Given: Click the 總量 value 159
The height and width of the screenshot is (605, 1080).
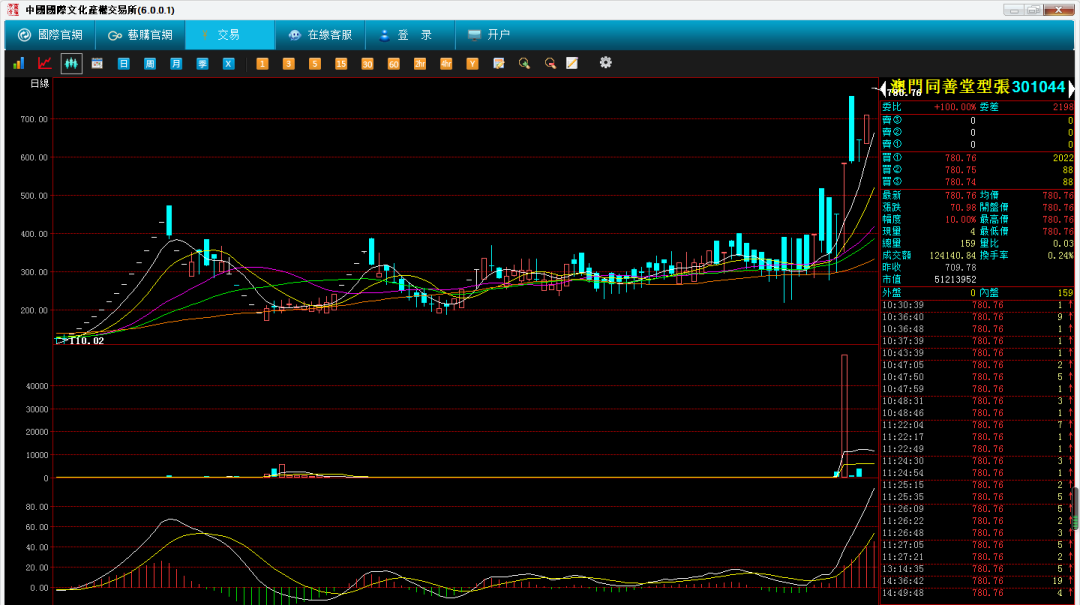Looking at the screenshot, I should coord(968,243).
